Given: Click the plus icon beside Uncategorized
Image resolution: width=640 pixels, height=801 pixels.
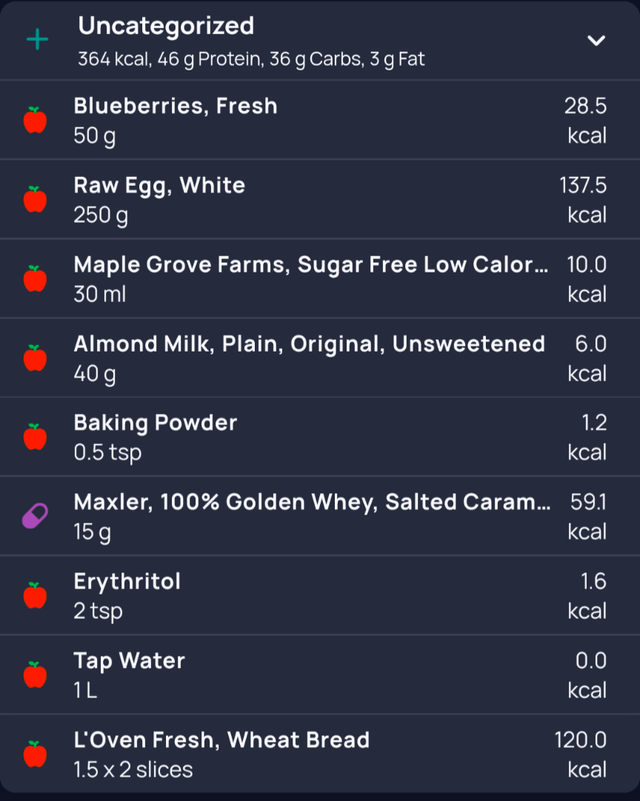Looking at the screenshot, I should [37, 40].
